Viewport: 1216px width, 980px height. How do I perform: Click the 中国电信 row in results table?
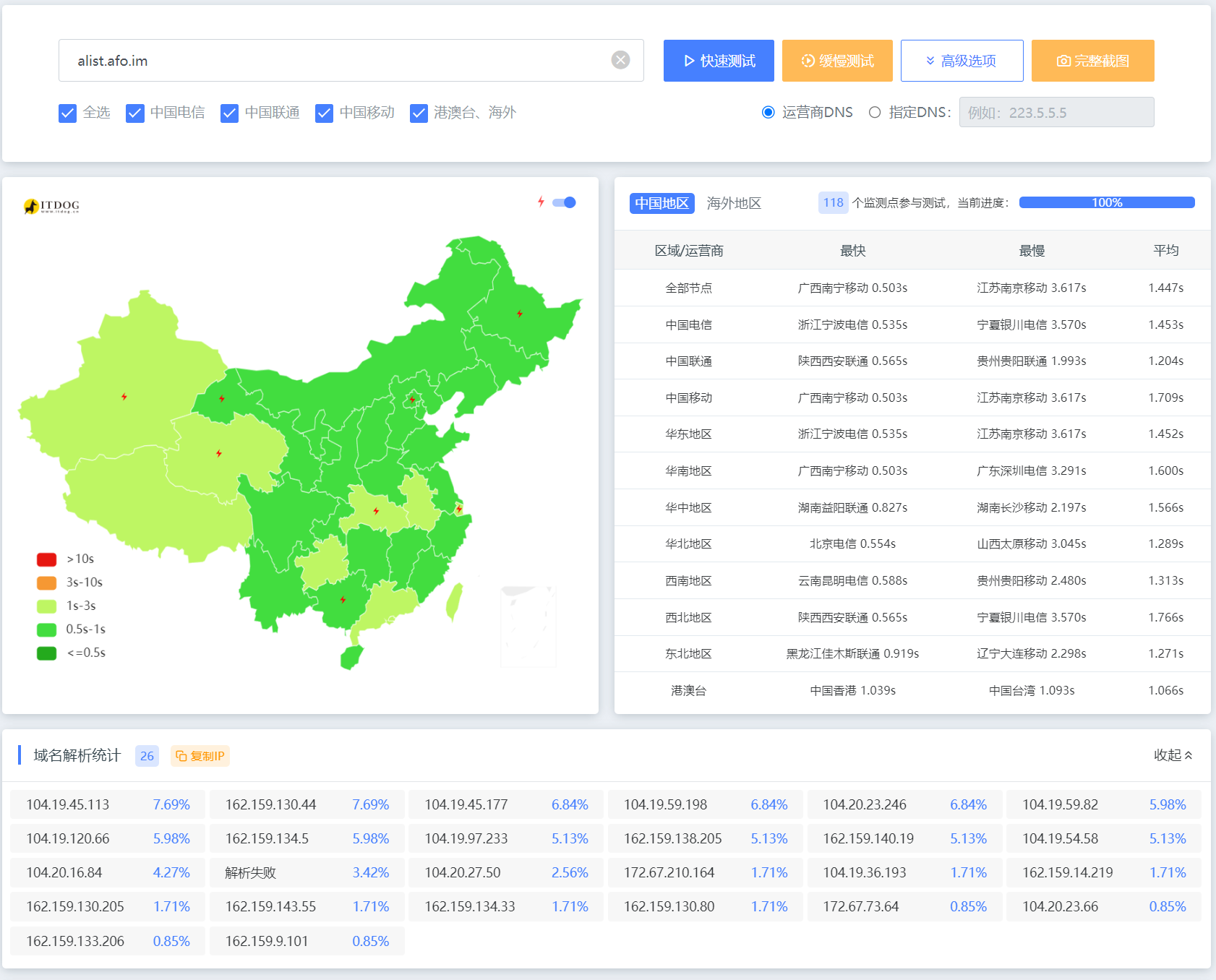coord(912,324)
